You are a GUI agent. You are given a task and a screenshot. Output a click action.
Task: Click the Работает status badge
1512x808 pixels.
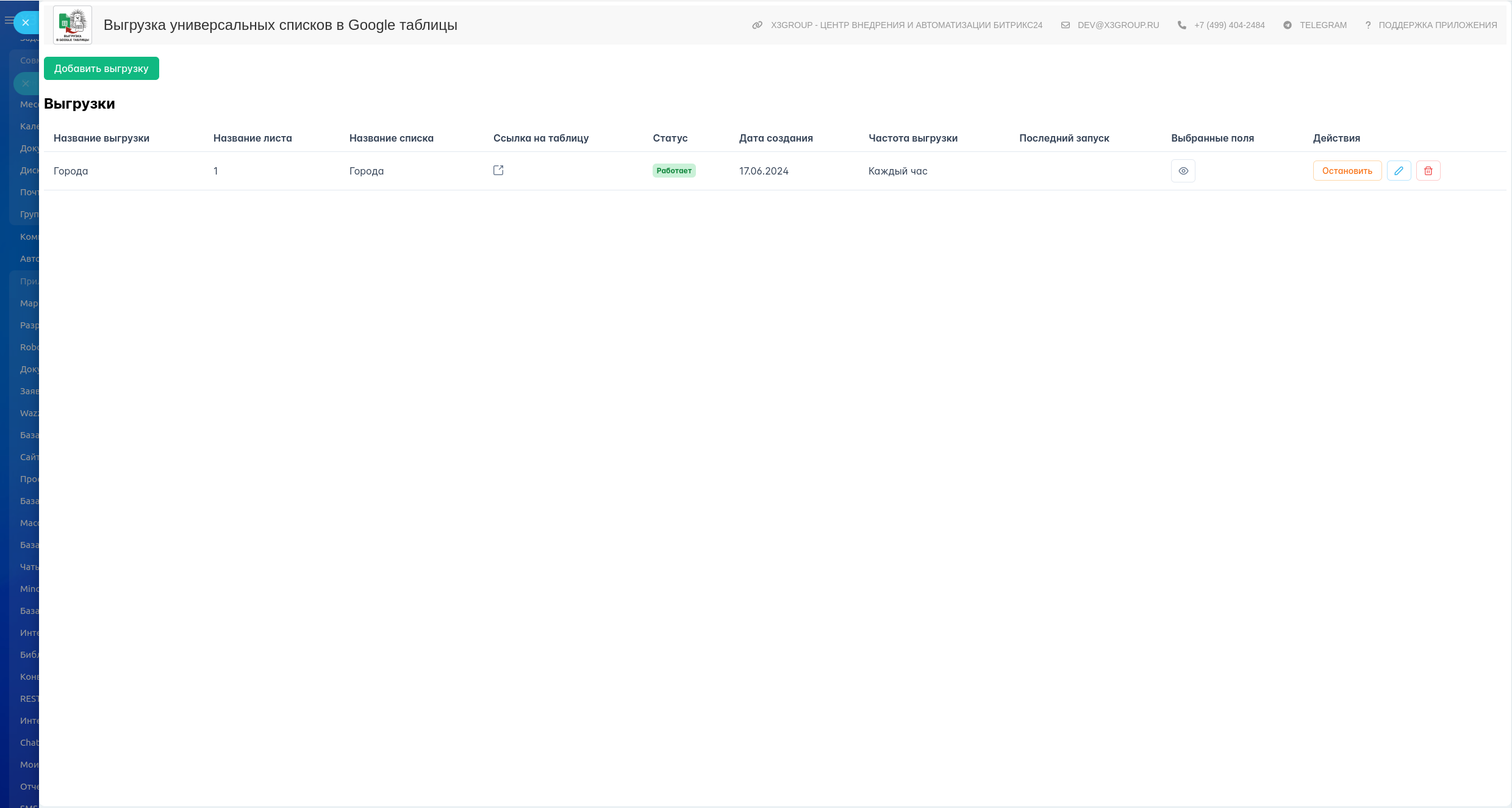[673, 171]
